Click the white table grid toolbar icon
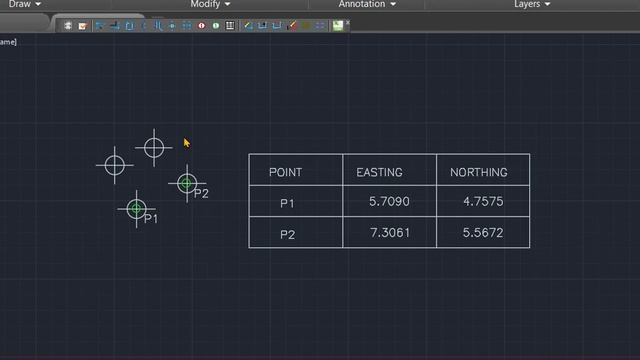 coord(230,26)
